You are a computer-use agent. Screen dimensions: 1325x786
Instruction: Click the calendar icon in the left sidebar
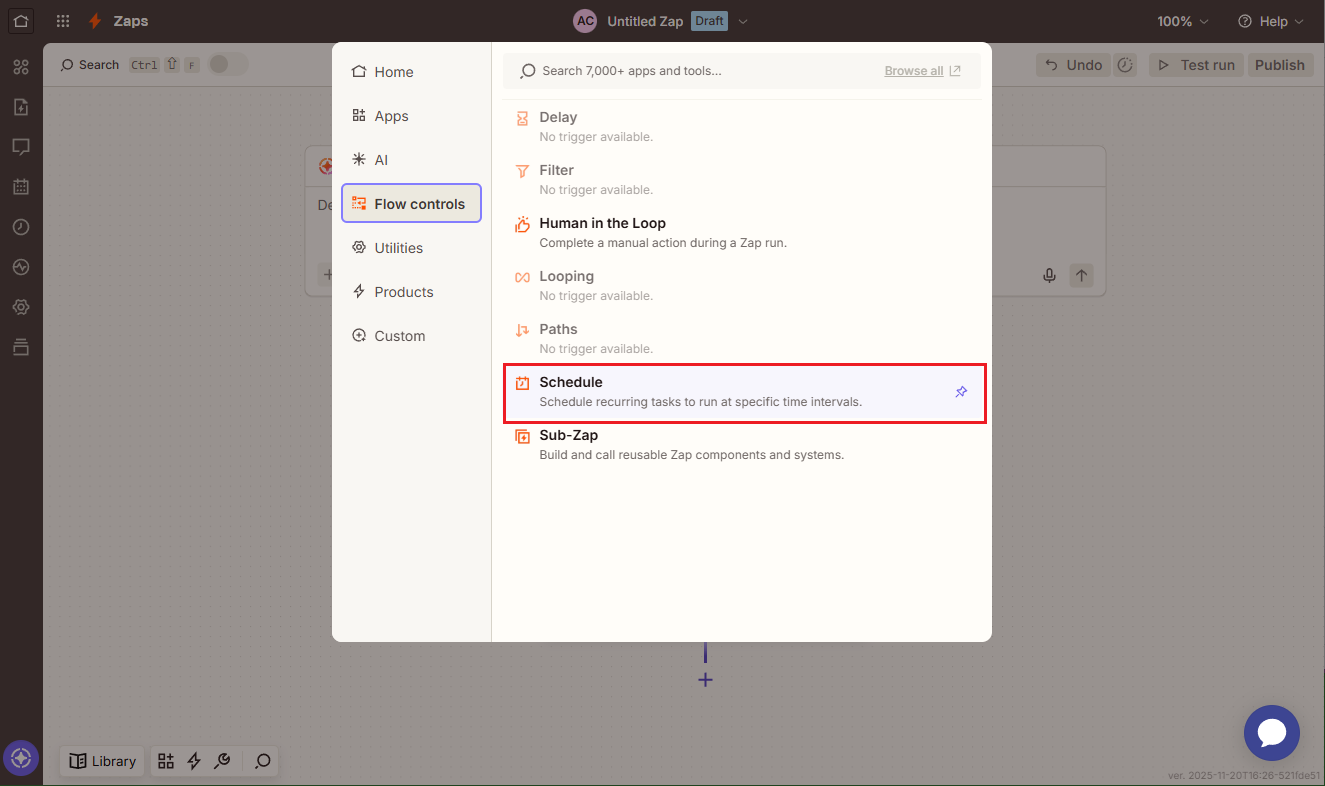21,187
